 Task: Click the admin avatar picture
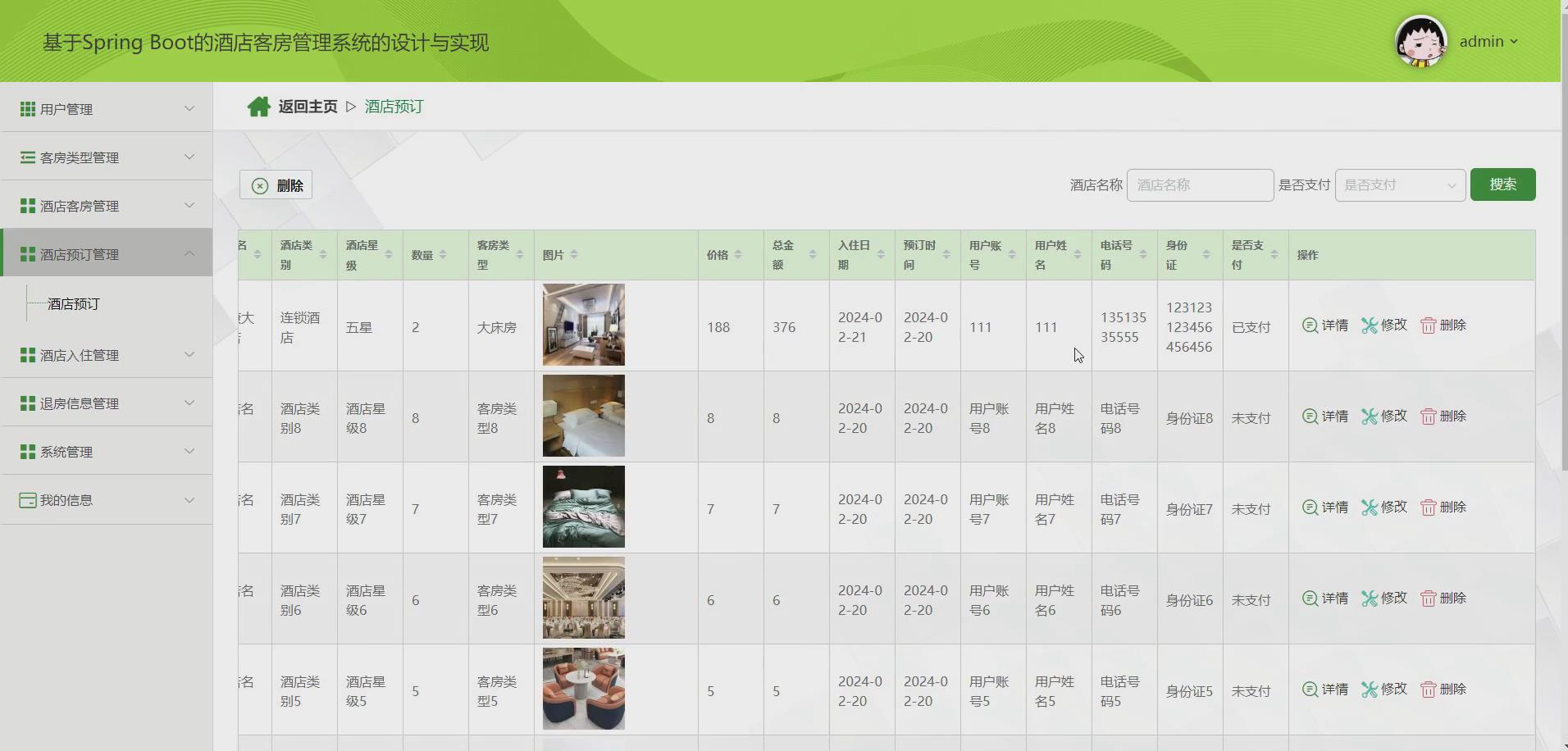click(1420, 41)
